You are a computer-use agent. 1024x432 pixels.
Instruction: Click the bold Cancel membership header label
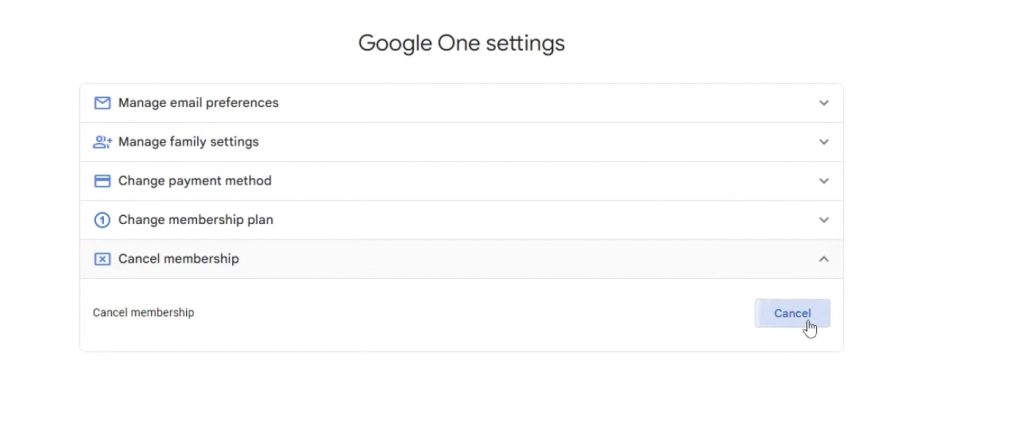tap(178, 259)
